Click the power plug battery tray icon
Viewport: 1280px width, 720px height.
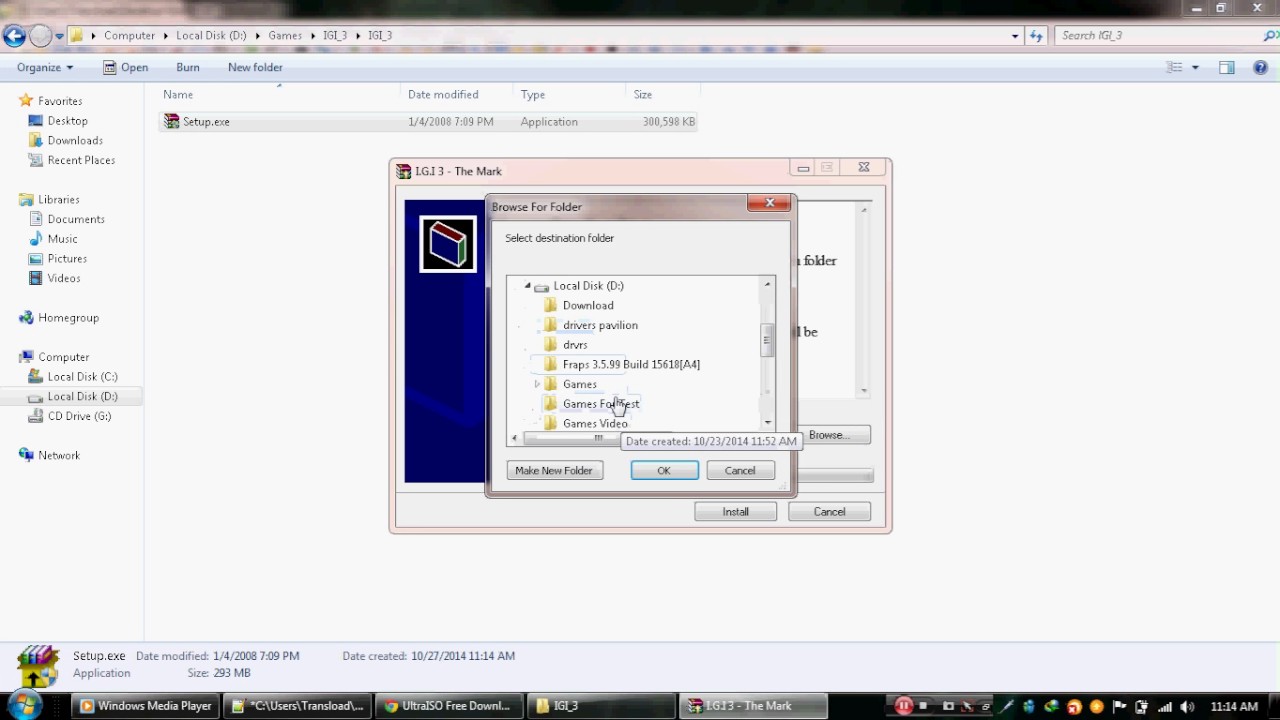click(x=1142, y=706)
